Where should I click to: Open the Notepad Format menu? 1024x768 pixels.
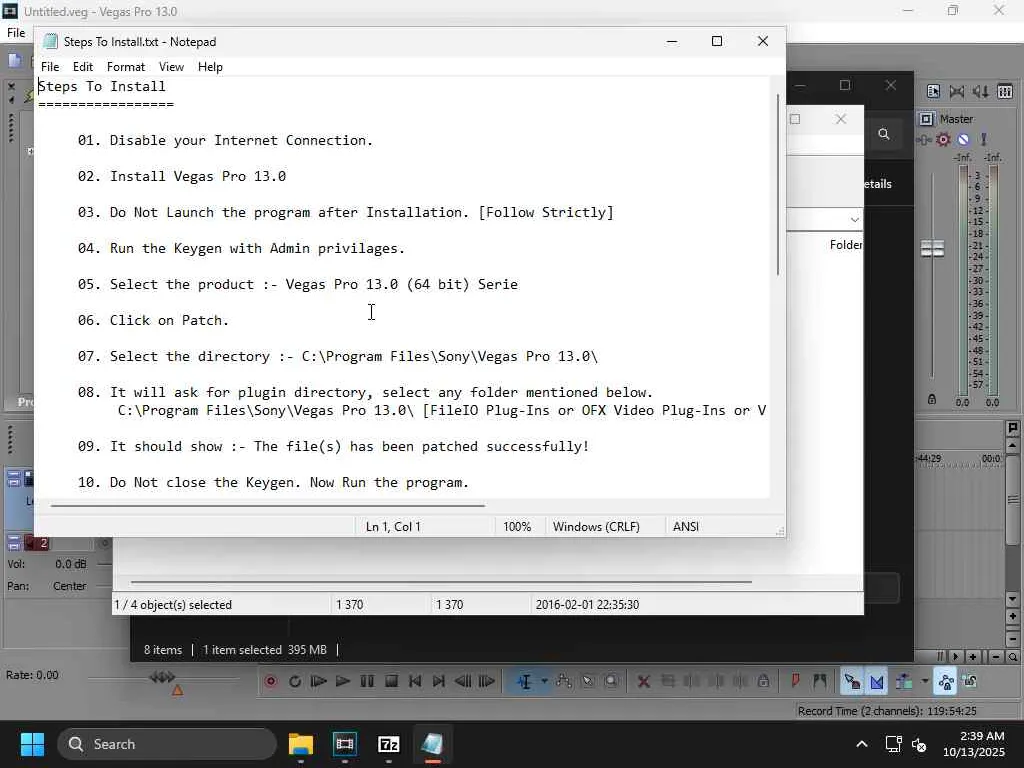[x=125, y=67]
